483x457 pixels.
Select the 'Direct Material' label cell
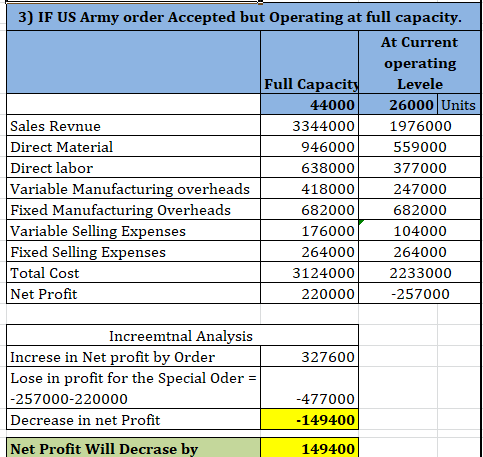[133, 146]
